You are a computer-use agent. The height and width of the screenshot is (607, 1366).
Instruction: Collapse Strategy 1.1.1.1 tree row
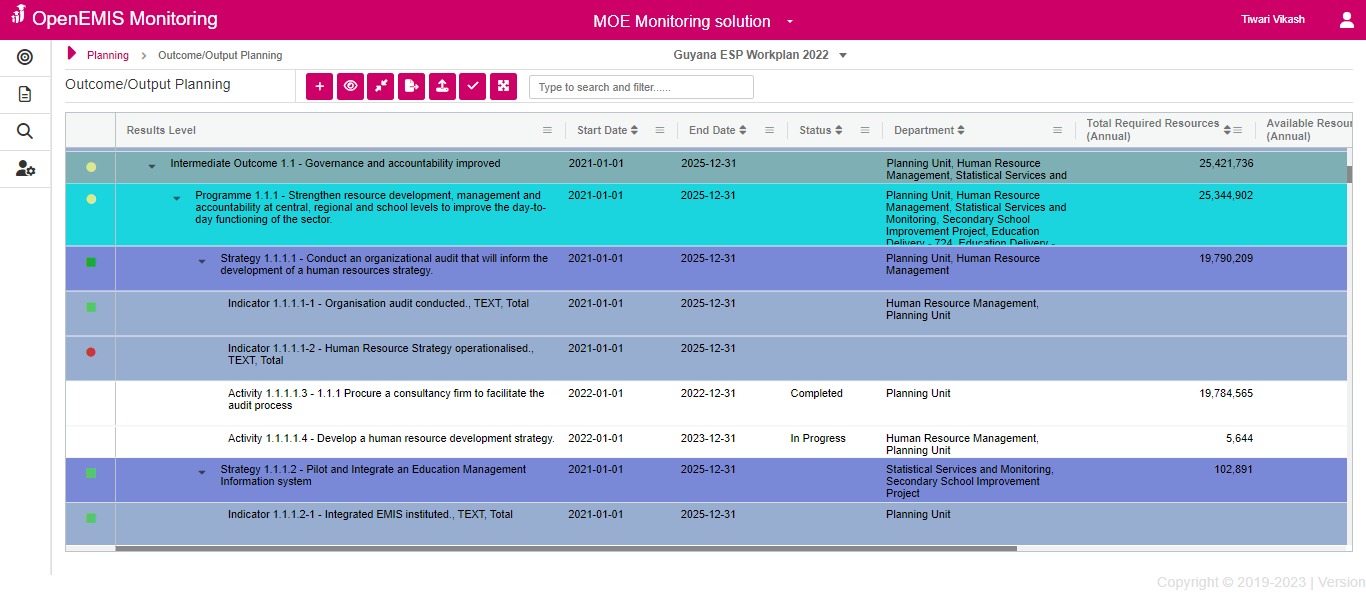click(x=202, y=261)
